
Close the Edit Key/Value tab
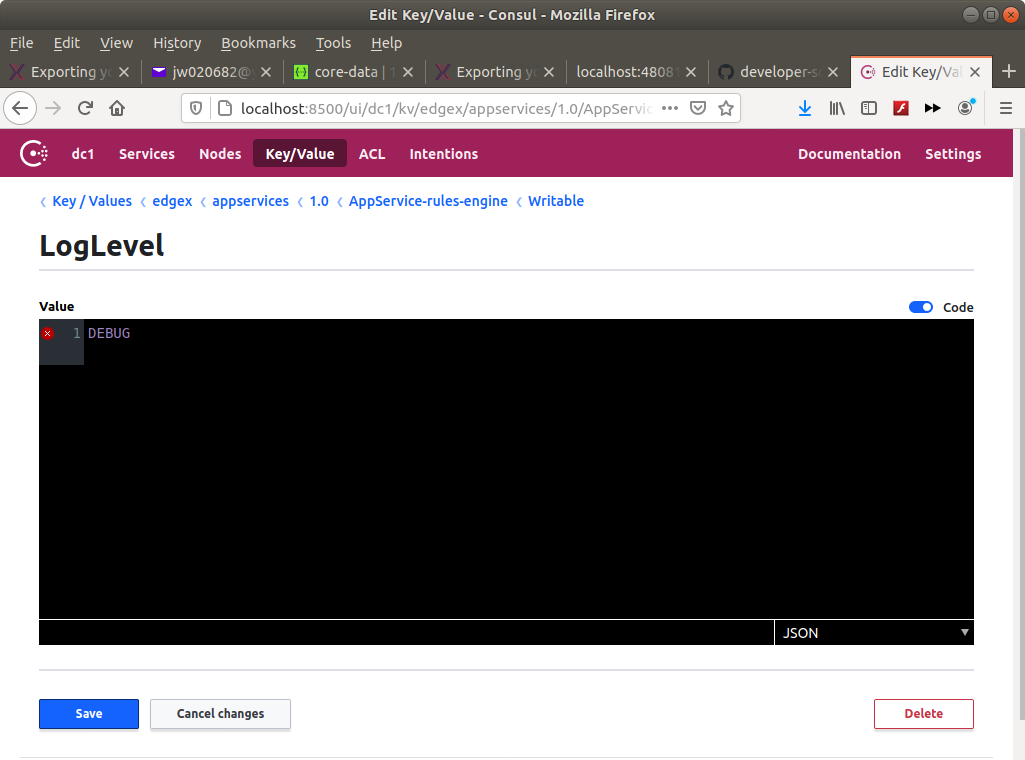coord(975,72)
